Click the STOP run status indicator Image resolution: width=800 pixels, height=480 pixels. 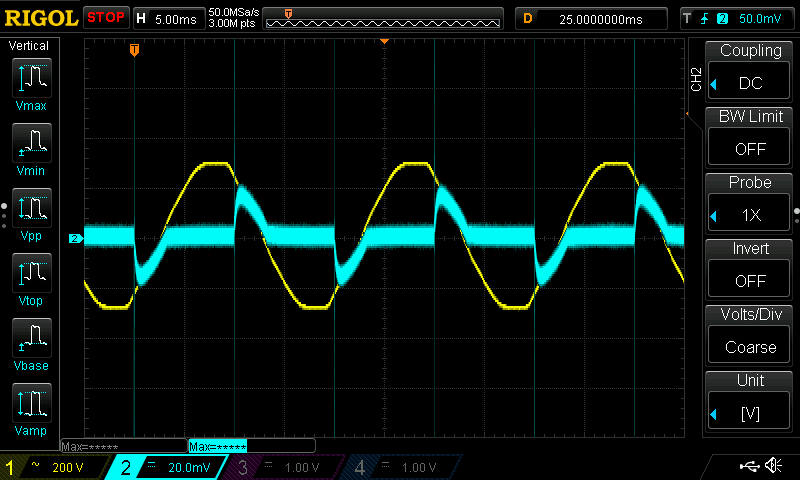(x=106, y=17)
